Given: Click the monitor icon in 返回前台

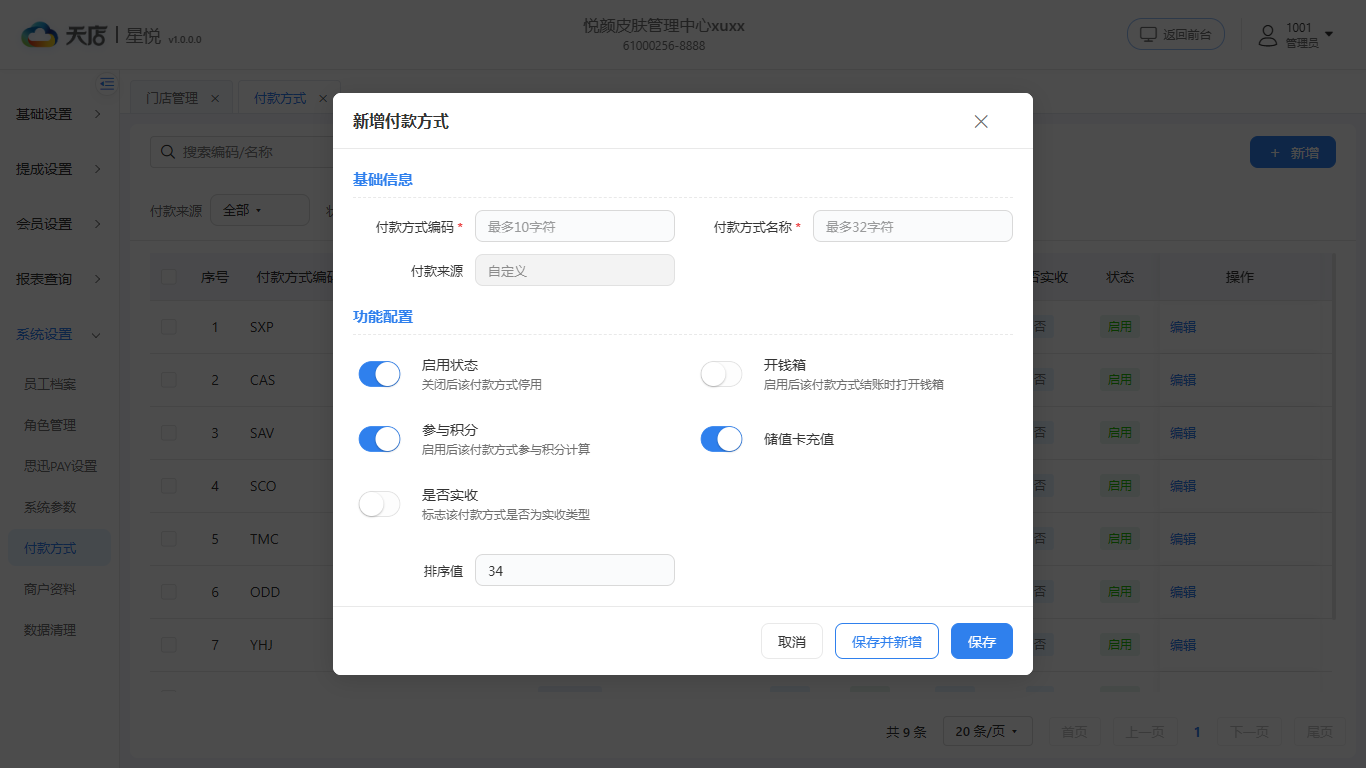Looking at the screenshot, I should point(1149,34).
